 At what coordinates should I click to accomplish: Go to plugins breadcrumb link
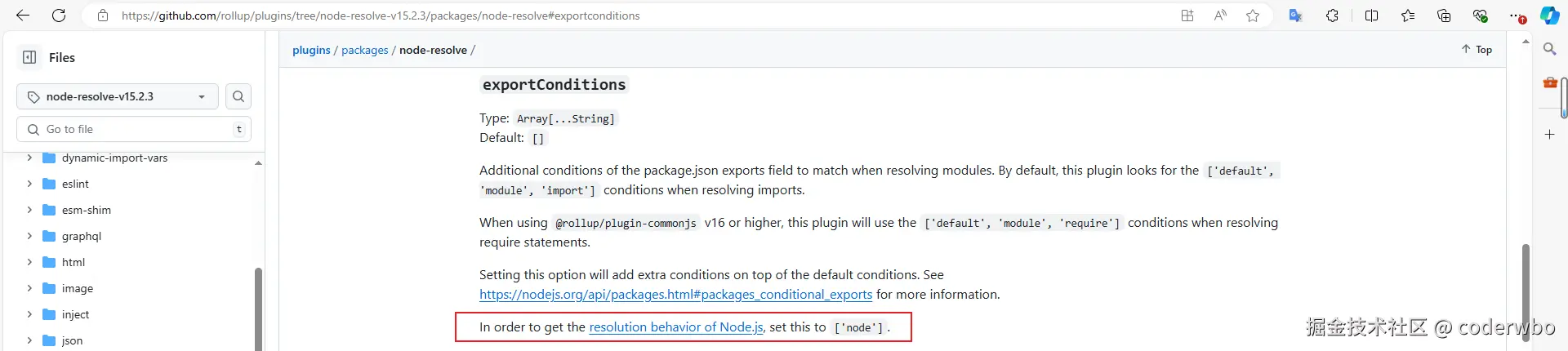311,50
